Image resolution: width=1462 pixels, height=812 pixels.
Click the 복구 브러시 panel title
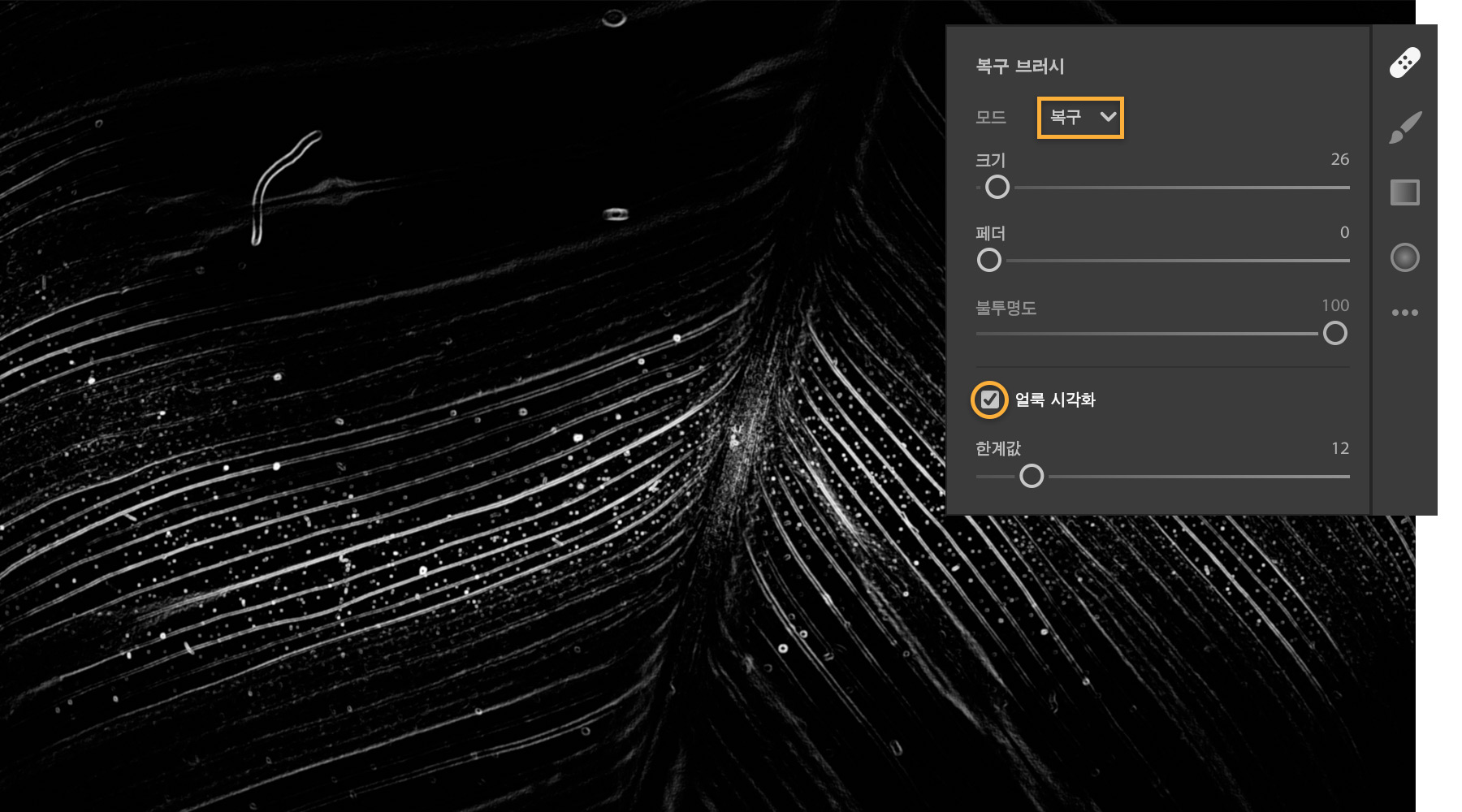pyautogui.click(x=1020, y=67)
